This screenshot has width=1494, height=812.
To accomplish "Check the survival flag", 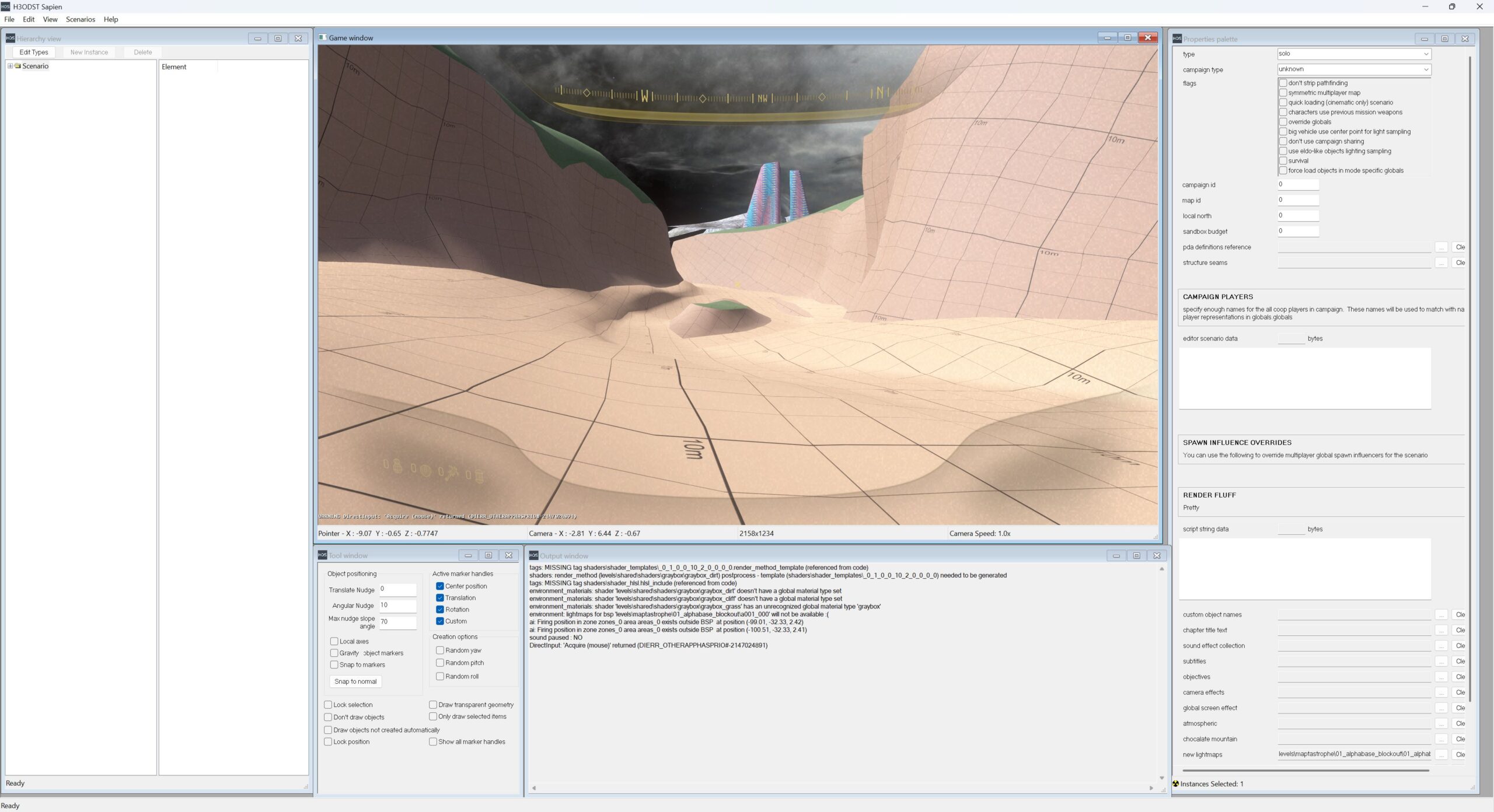I will coord(1283,160).
